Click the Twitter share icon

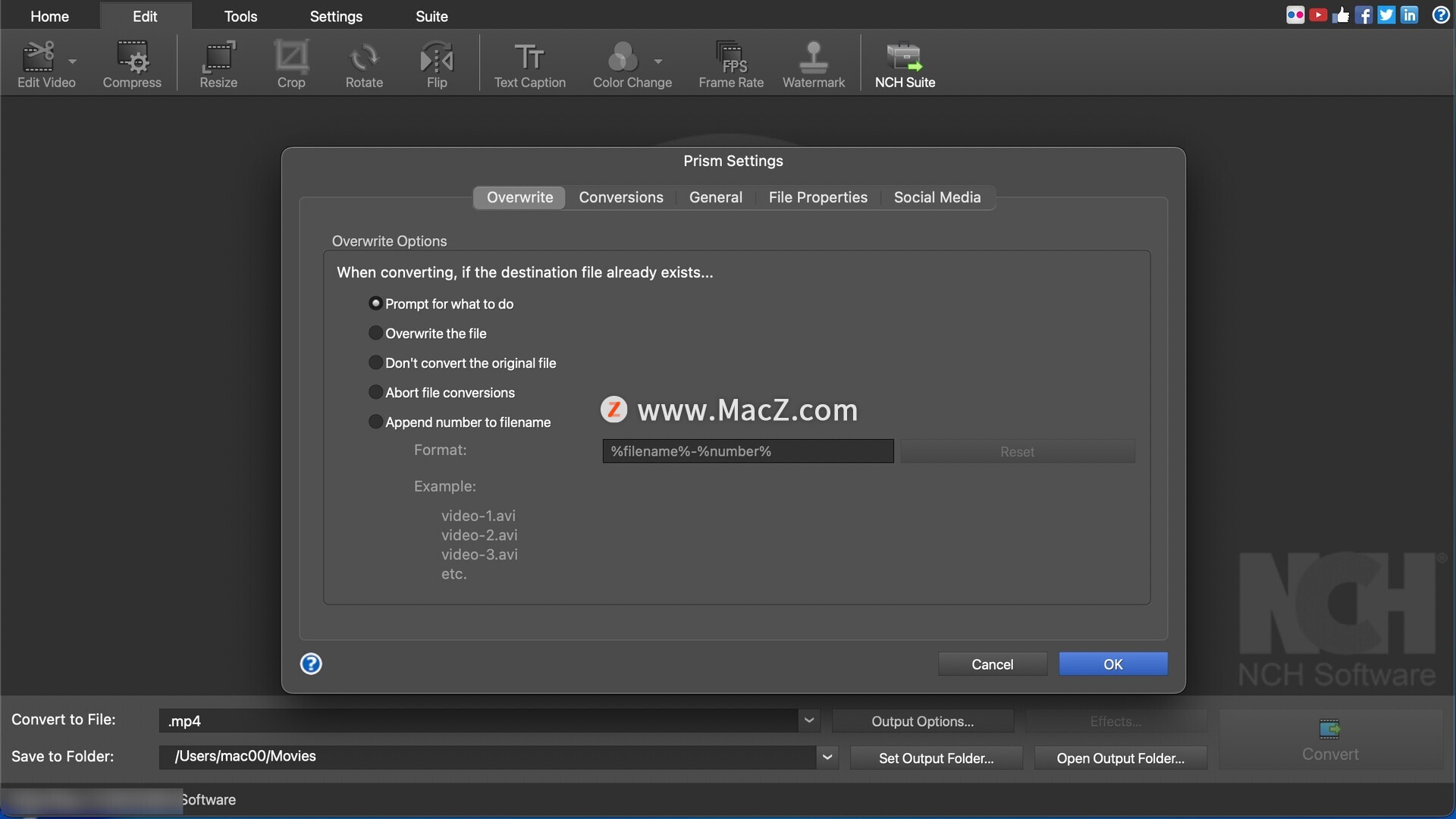(1386, 15)
